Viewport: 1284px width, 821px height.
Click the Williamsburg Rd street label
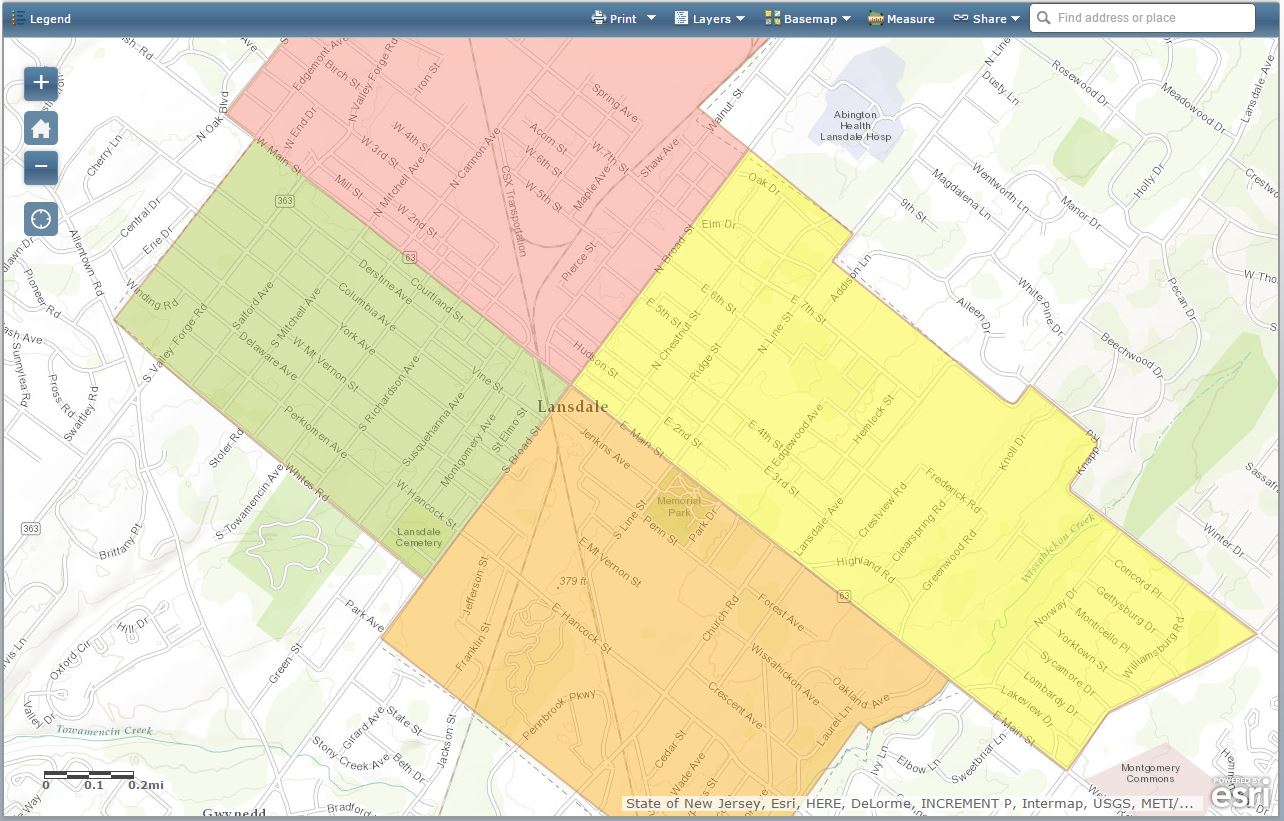click(x=1152, y=649)
